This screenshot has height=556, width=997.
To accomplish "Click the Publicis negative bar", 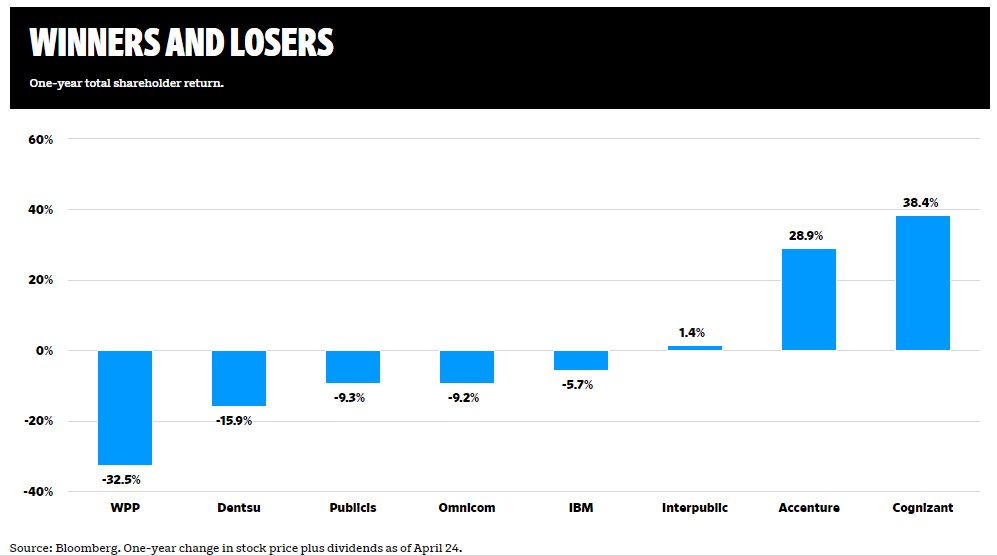I will pos(353,366).
